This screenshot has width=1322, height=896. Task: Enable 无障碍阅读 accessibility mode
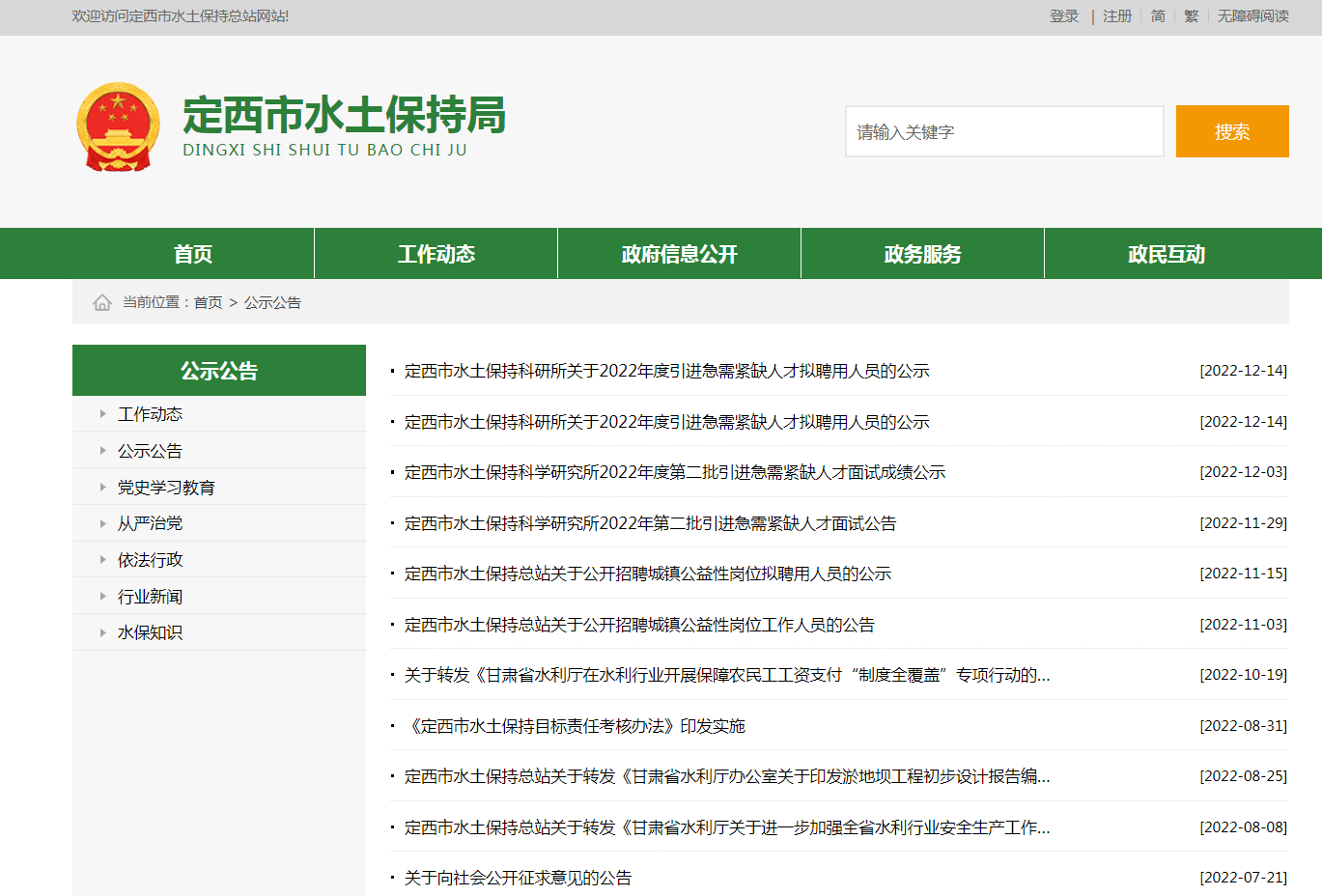click(1252, 16)
